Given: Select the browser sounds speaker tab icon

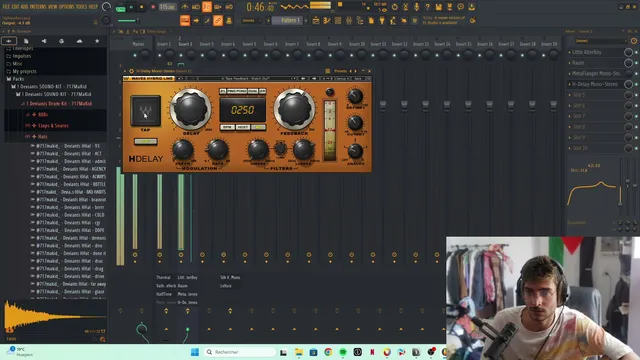Looking at the screenshot, I should click(44, 41).
